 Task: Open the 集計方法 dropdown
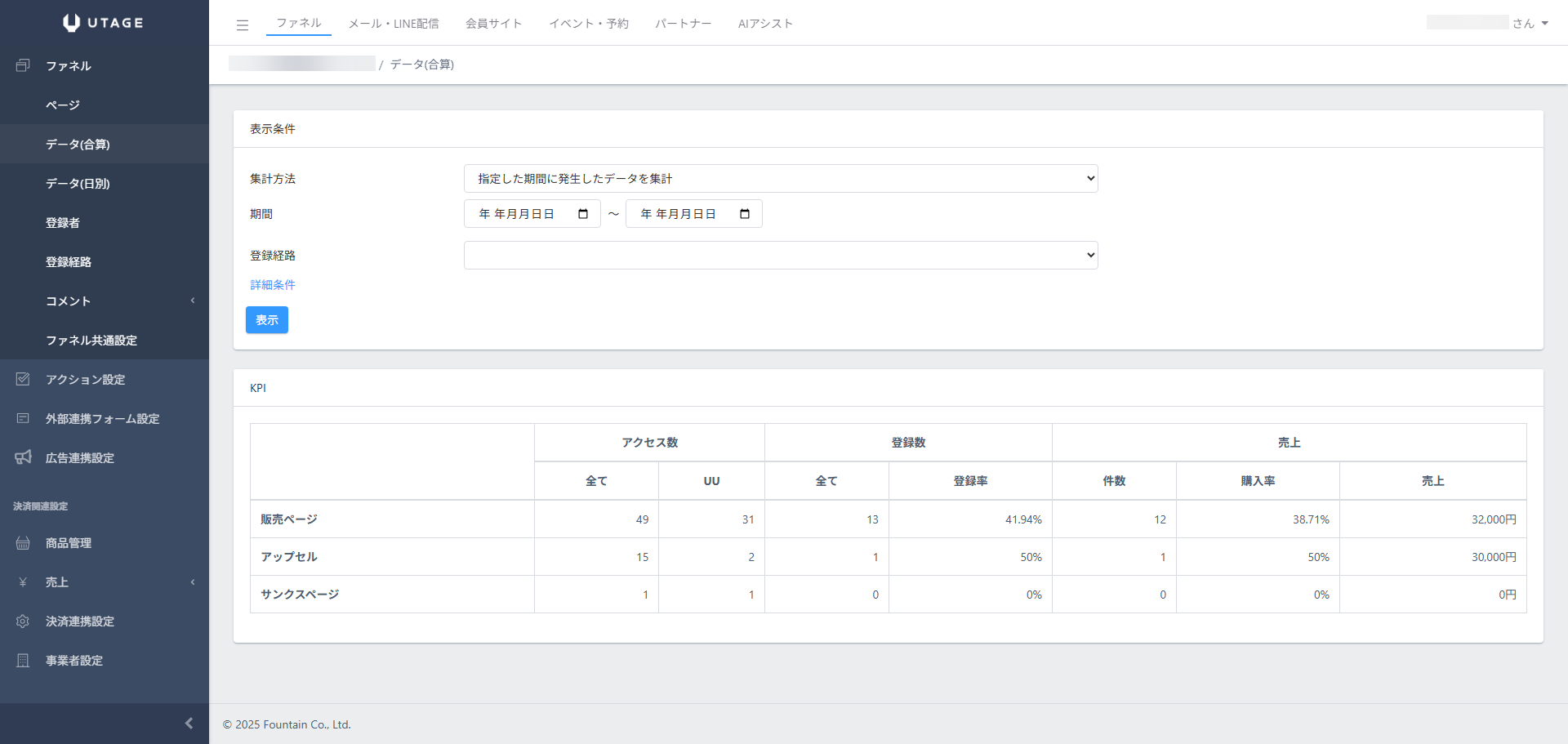tap(780, 179)
